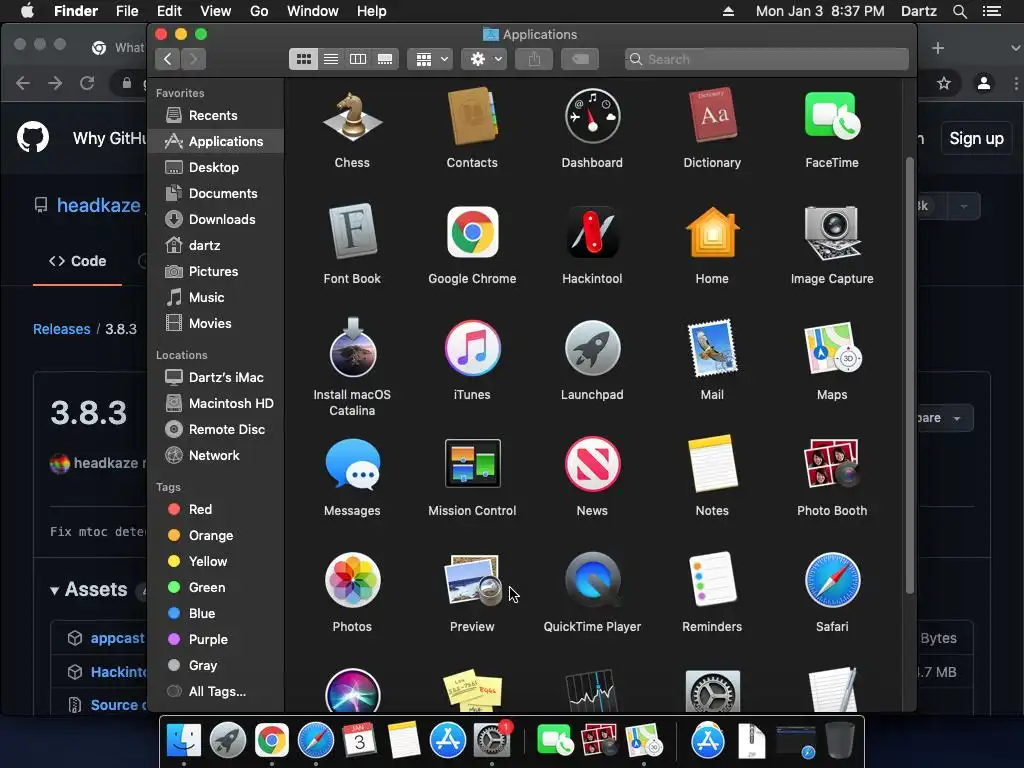Switch Finder to list view
Viewport: 1024px width, 768px height.
(331, 59)
